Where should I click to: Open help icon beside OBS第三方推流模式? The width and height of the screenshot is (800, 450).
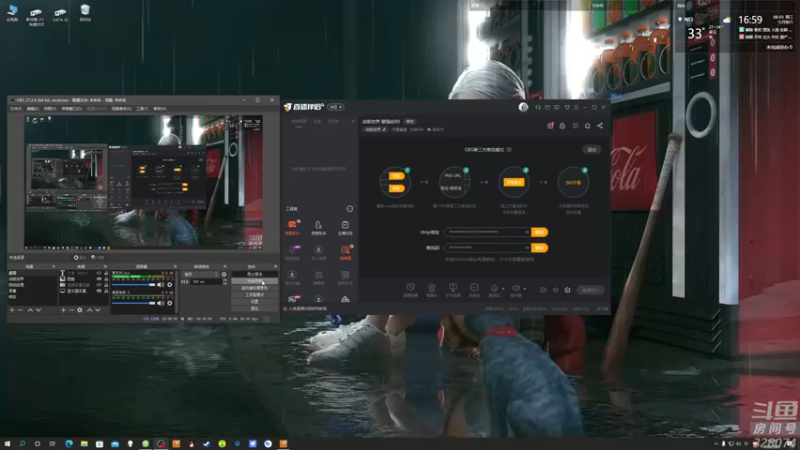pos(509,149)
